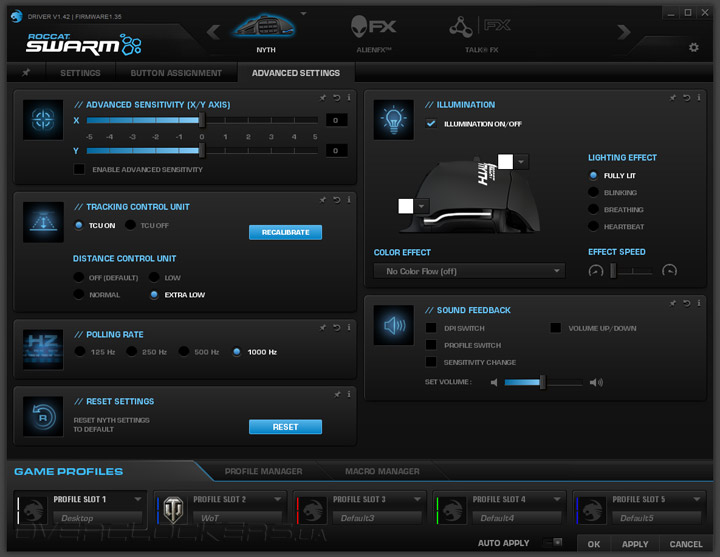The image size is (720, 557).
Task: Expand Profile Slot 4 dropdown arrow
Action: point(557,499)
